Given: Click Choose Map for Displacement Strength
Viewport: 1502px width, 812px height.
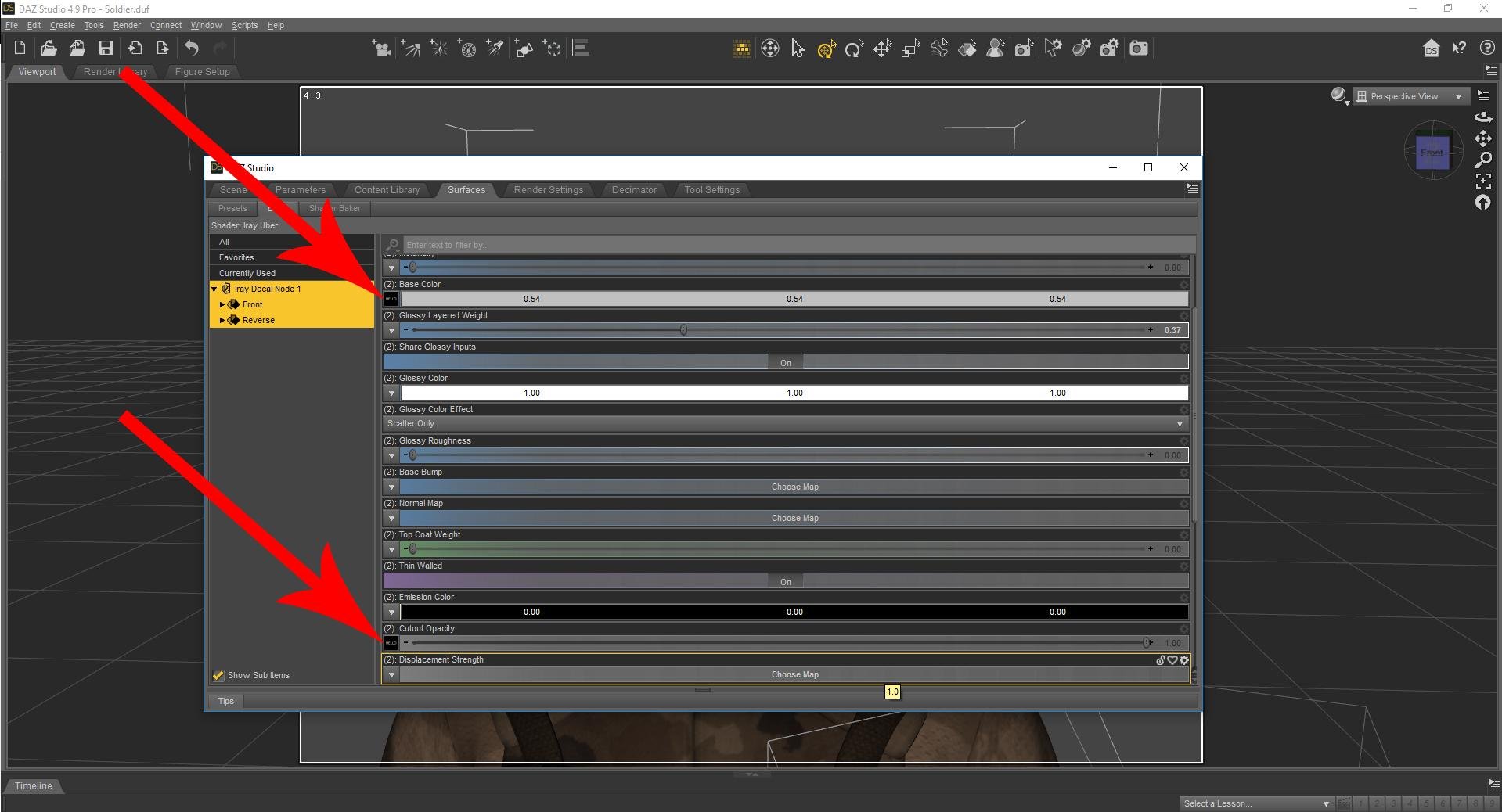Looking at the screenshot, I should coord(794,674).
